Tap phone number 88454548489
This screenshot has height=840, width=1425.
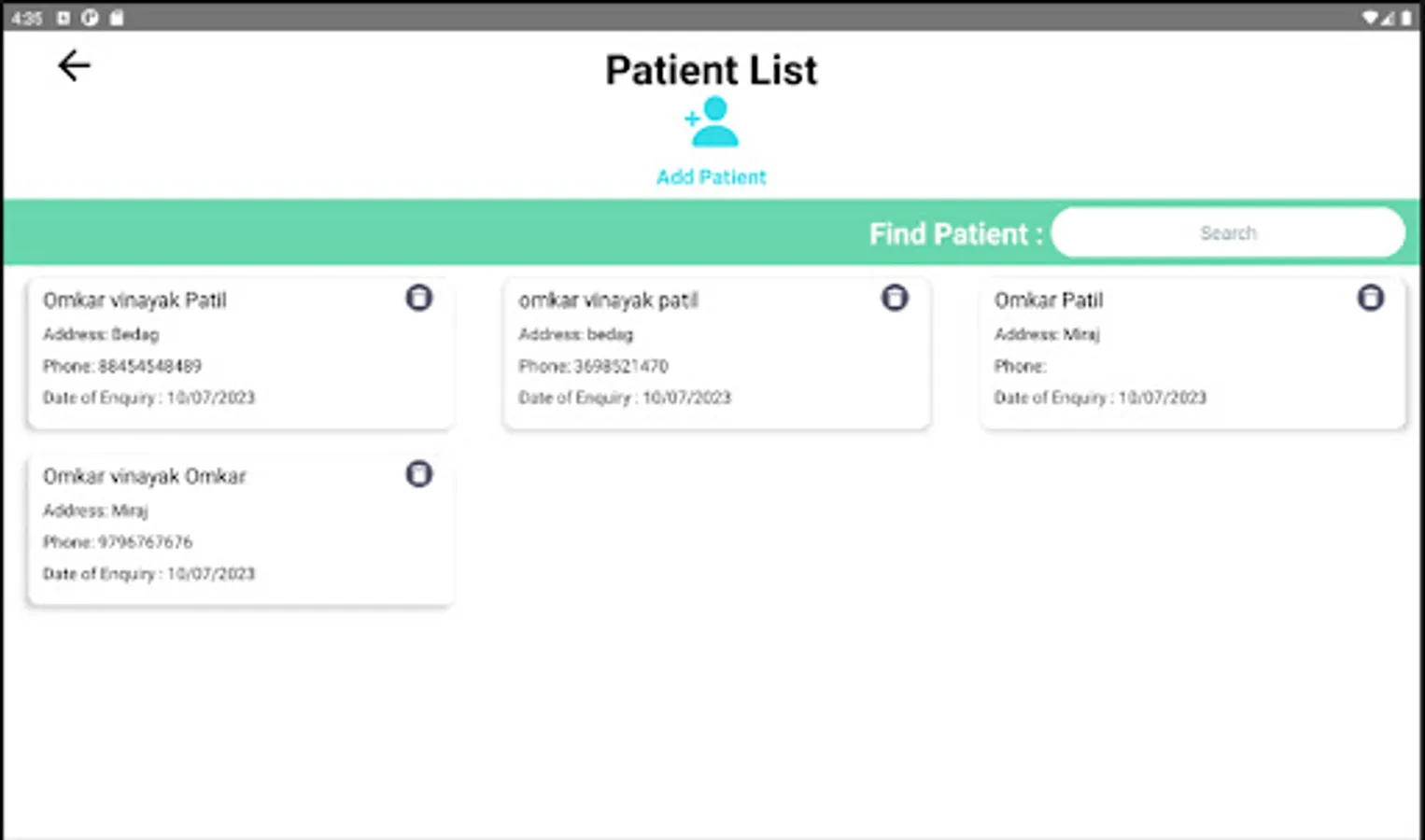[x=149, y=366]
